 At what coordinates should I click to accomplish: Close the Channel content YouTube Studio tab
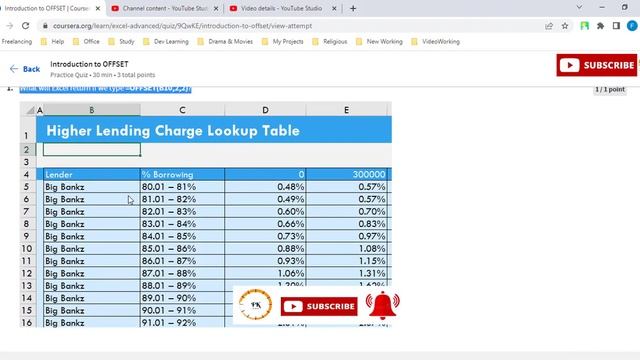[216, 8]
